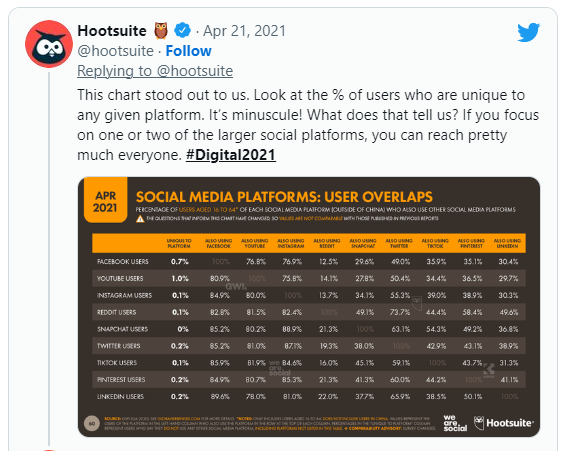Screen dimensions: 573x451
Task: Click the orange APR 2021 date badge
Action: (x=106, y=201)
